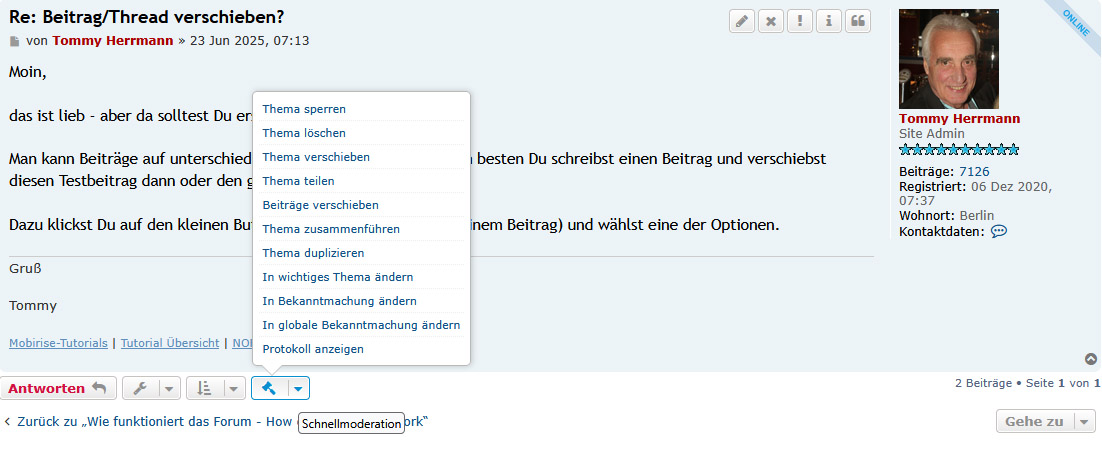Click the edit post pencil icon
The image size is (1102, 450).
741,21
